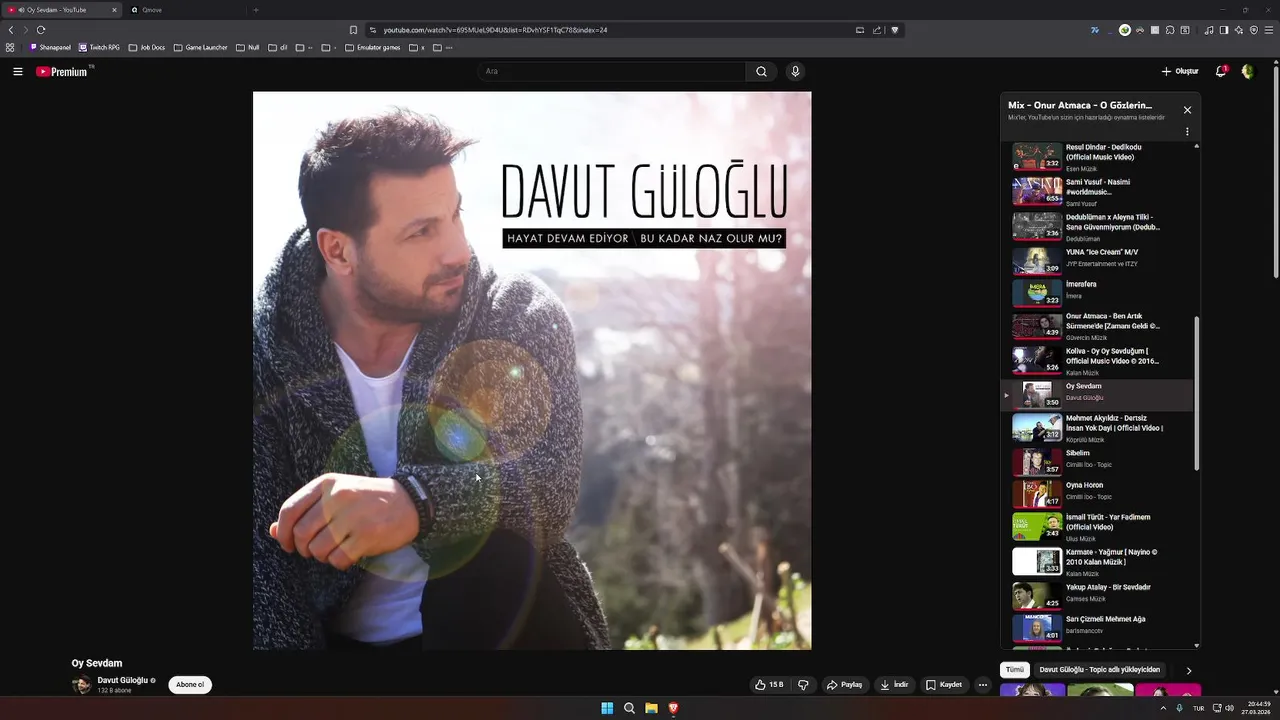Open the TUR keyboard language indicator
1280x720 pixels.
1198,708
